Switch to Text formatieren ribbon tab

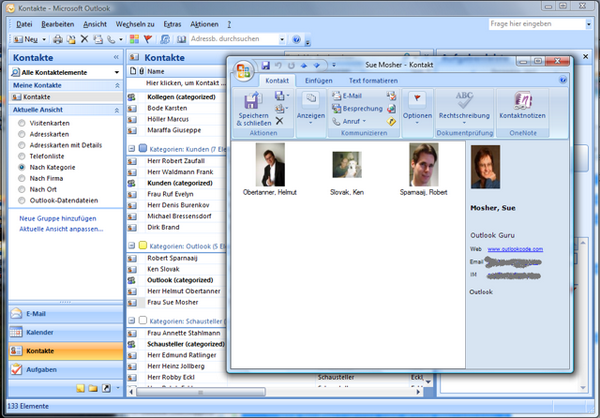coord(373,81)
